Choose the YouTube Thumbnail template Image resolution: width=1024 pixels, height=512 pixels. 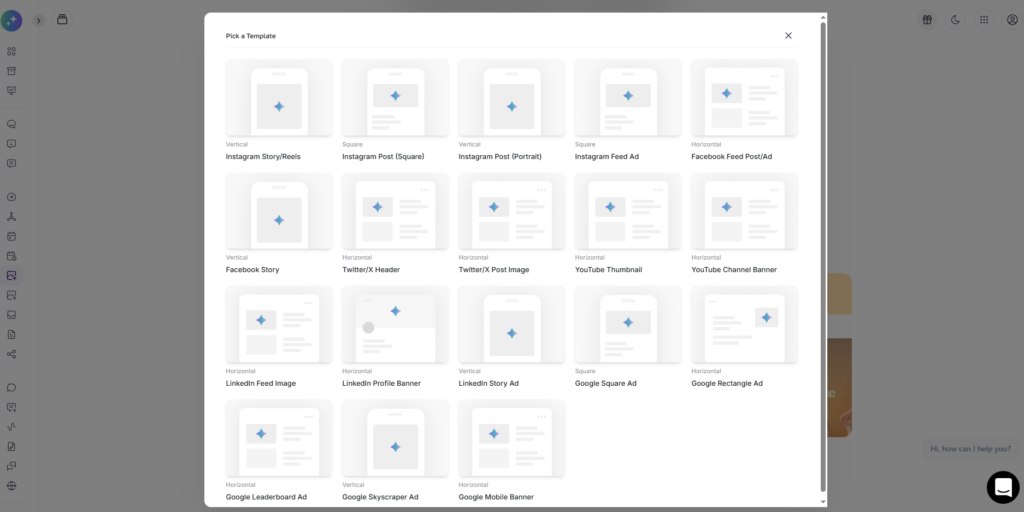[x=628, y=212]
